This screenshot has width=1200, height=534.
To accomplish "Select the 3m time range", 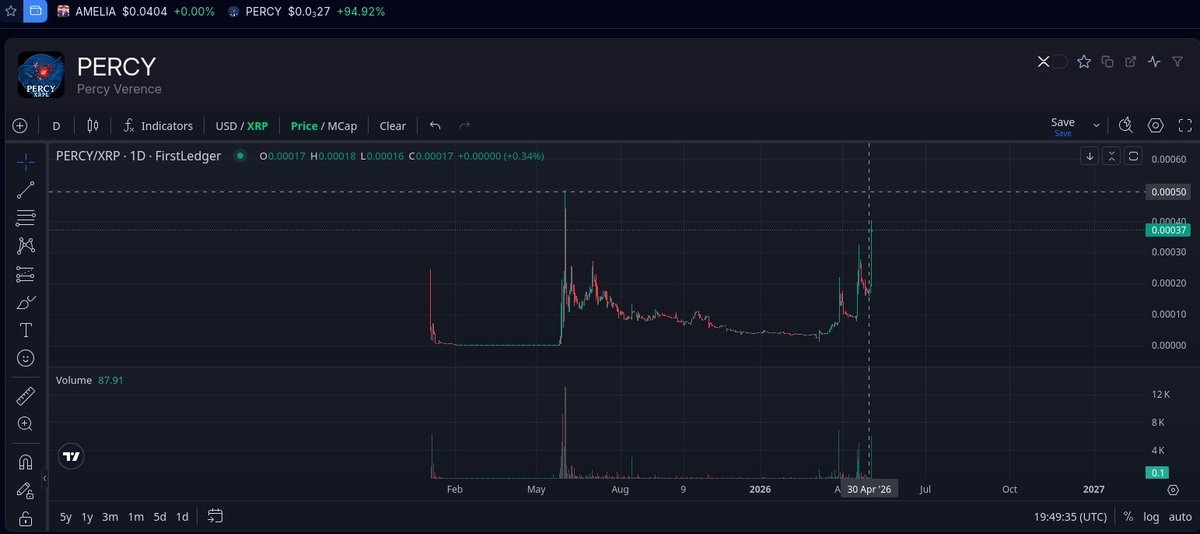I will pyautogui.click(x=110, y=517).
